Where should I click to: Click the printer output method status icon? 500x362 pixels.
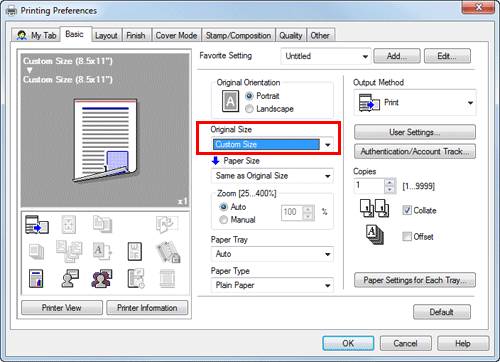(37, 224)
